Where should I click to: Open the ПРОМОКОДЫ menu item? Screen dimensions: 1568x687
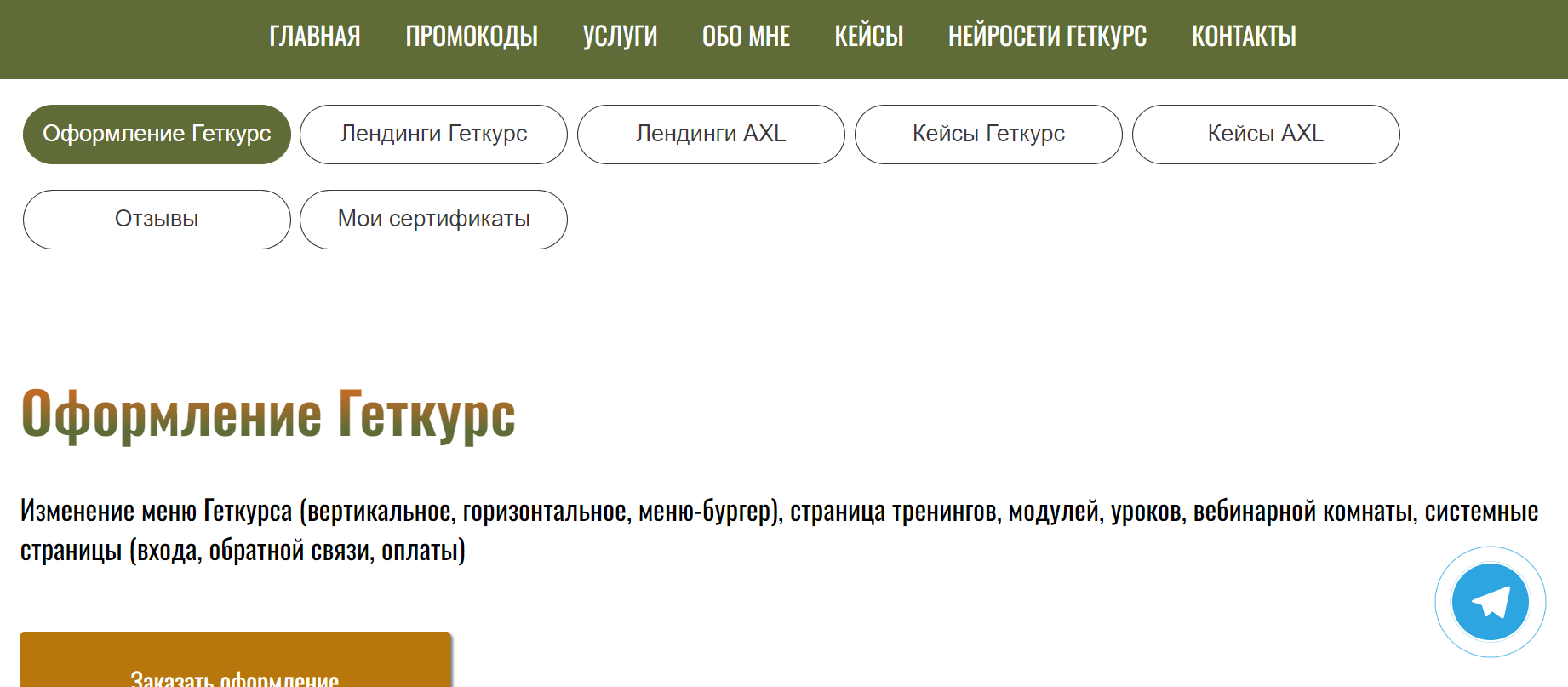472,37
